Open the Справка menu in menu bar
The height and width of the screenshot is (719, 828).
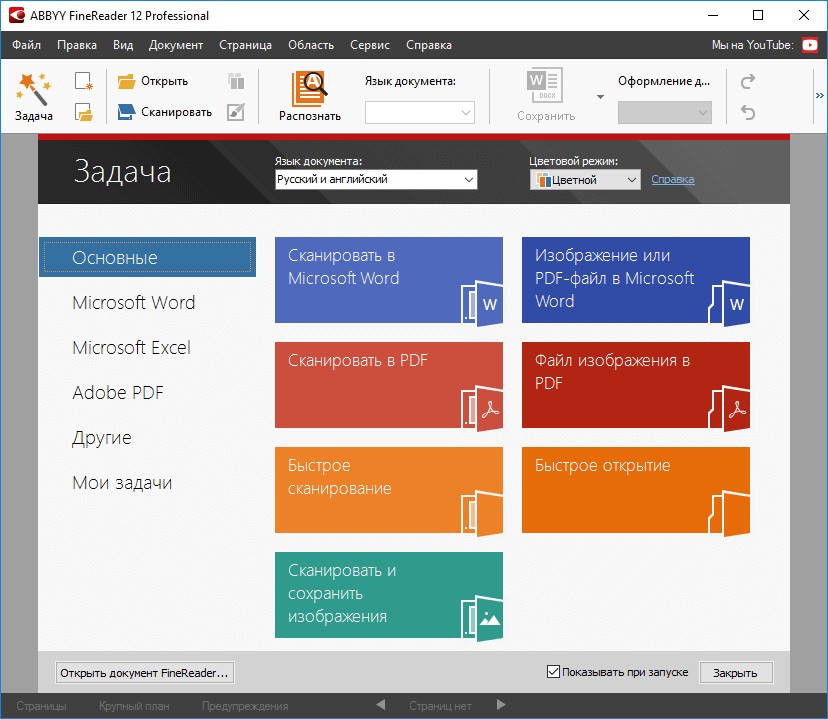click(429, 45)
